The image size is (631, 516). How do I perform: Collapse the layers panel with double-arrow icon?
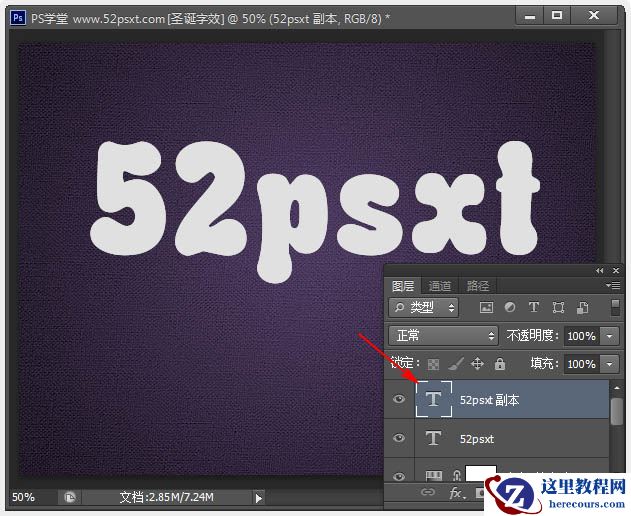(x=600, y=270)
